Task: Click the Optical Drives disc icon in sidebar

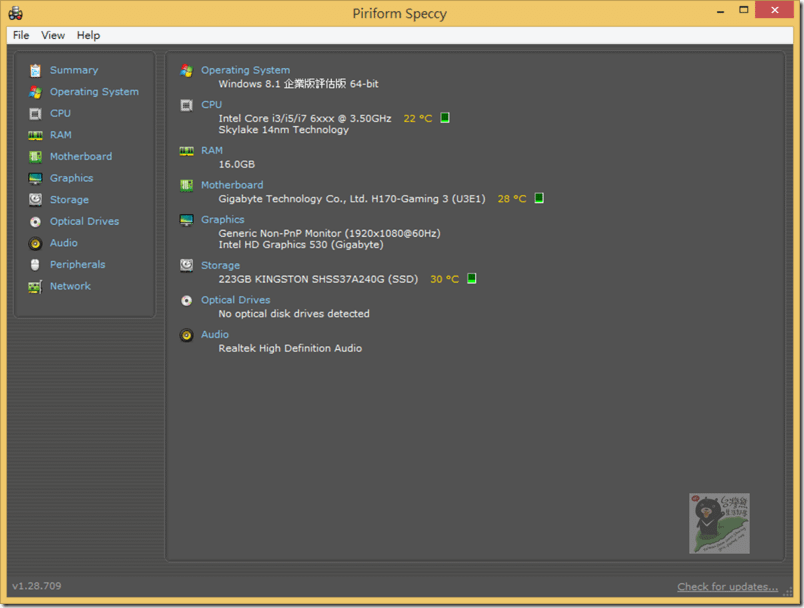Action: point(35,221)
